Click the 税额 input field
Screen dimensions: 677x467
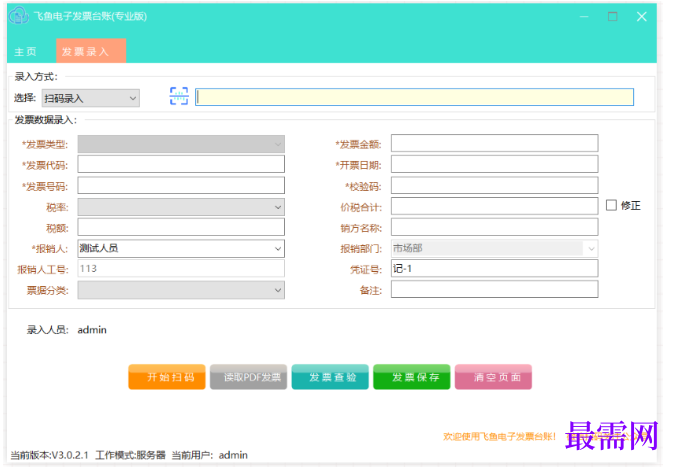point(181,227)
